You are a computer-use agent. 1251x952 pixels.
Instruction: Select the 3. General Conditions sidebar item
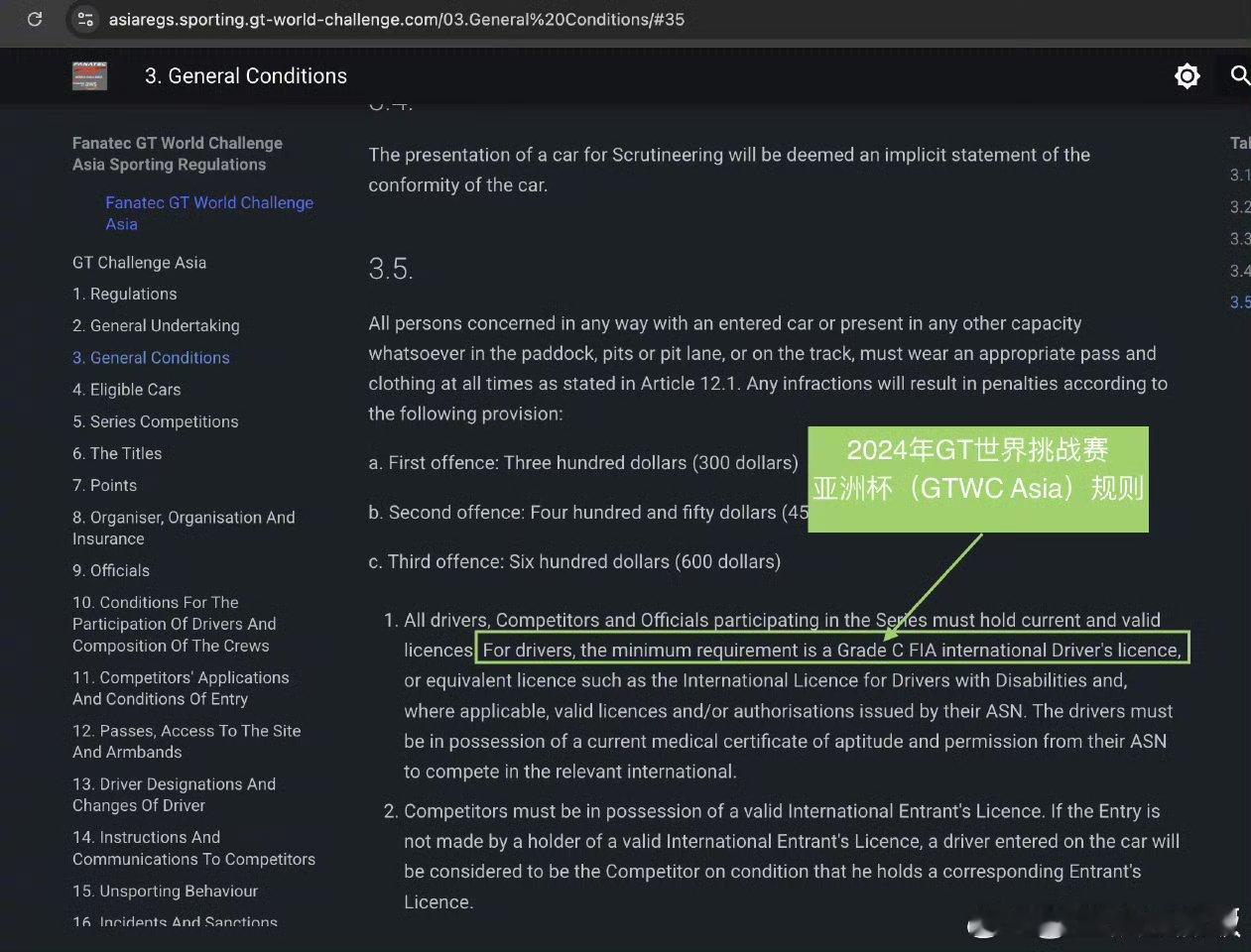click(x=151, y=357)
